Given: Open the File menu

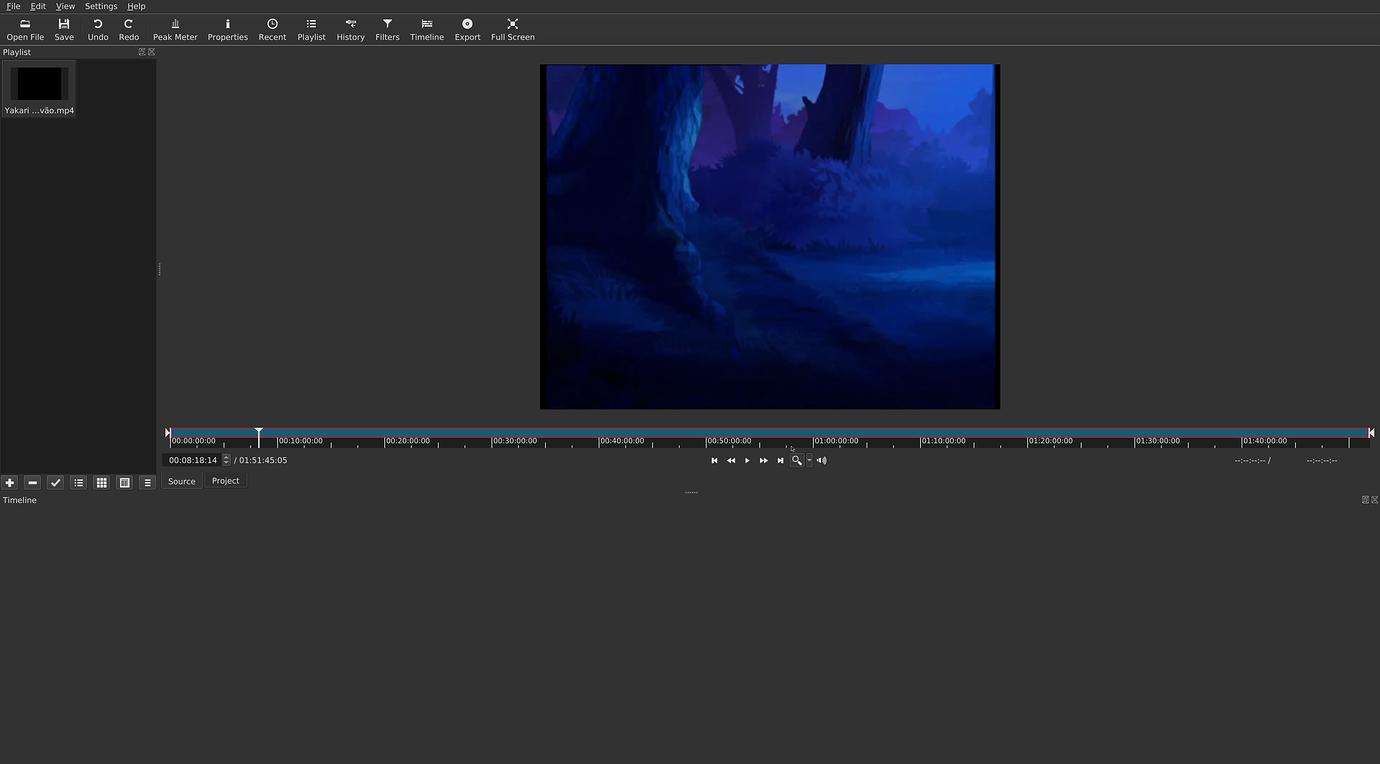Looking at the screenshot, I should click(13, 6).
